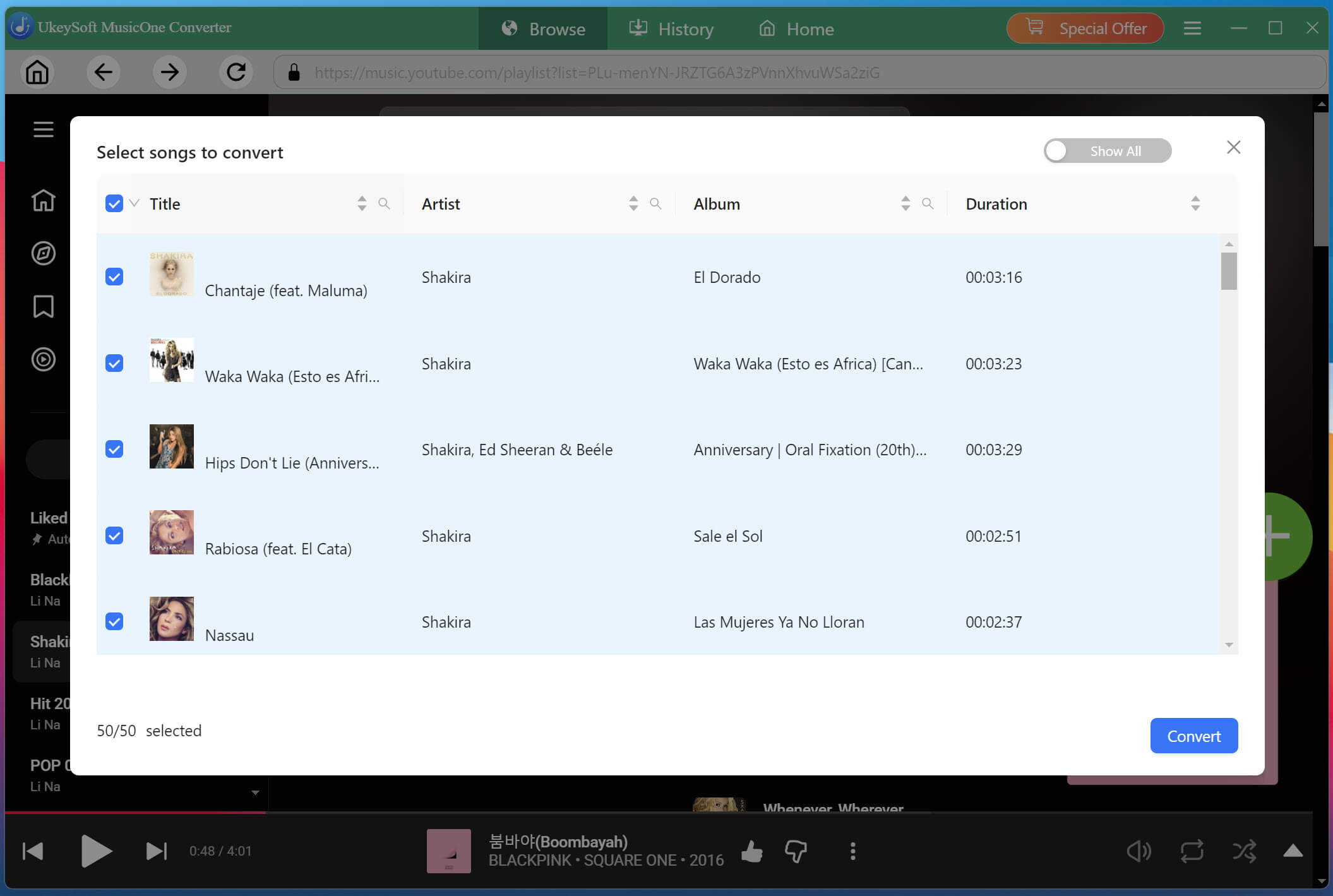The height and width of the screenshot is (896, 1333).
Task: Open YouTube Music sidebar hamburger menu
Action: click(43, 129)
